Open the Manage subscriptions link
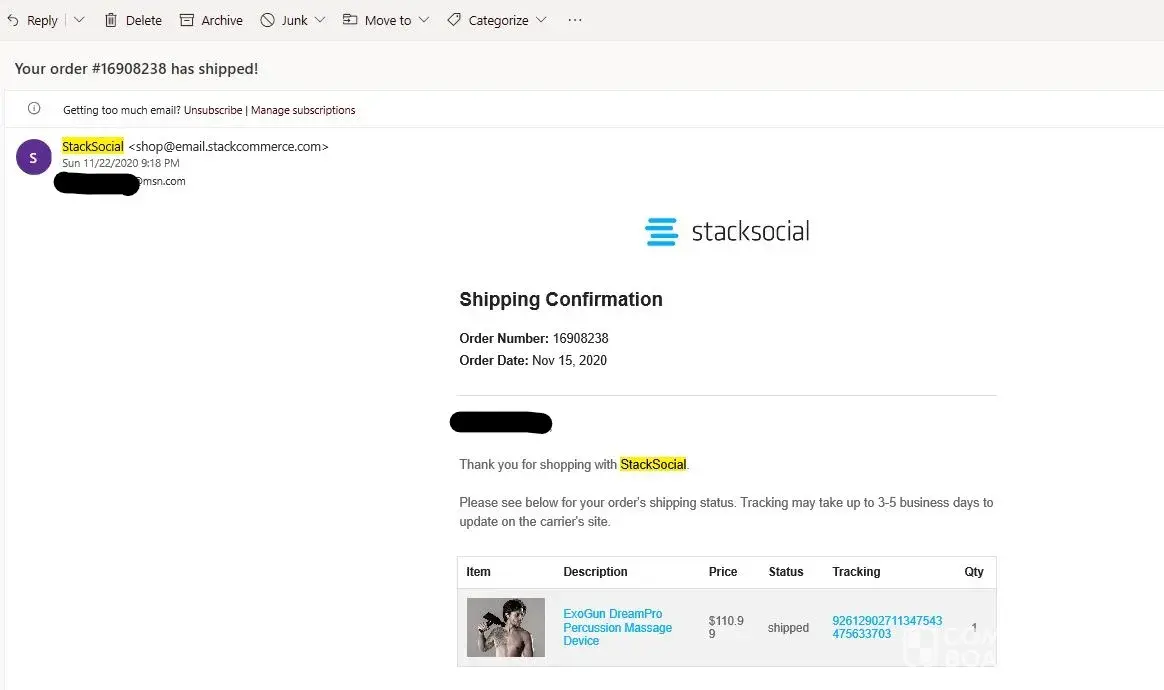 pos(303,110)
